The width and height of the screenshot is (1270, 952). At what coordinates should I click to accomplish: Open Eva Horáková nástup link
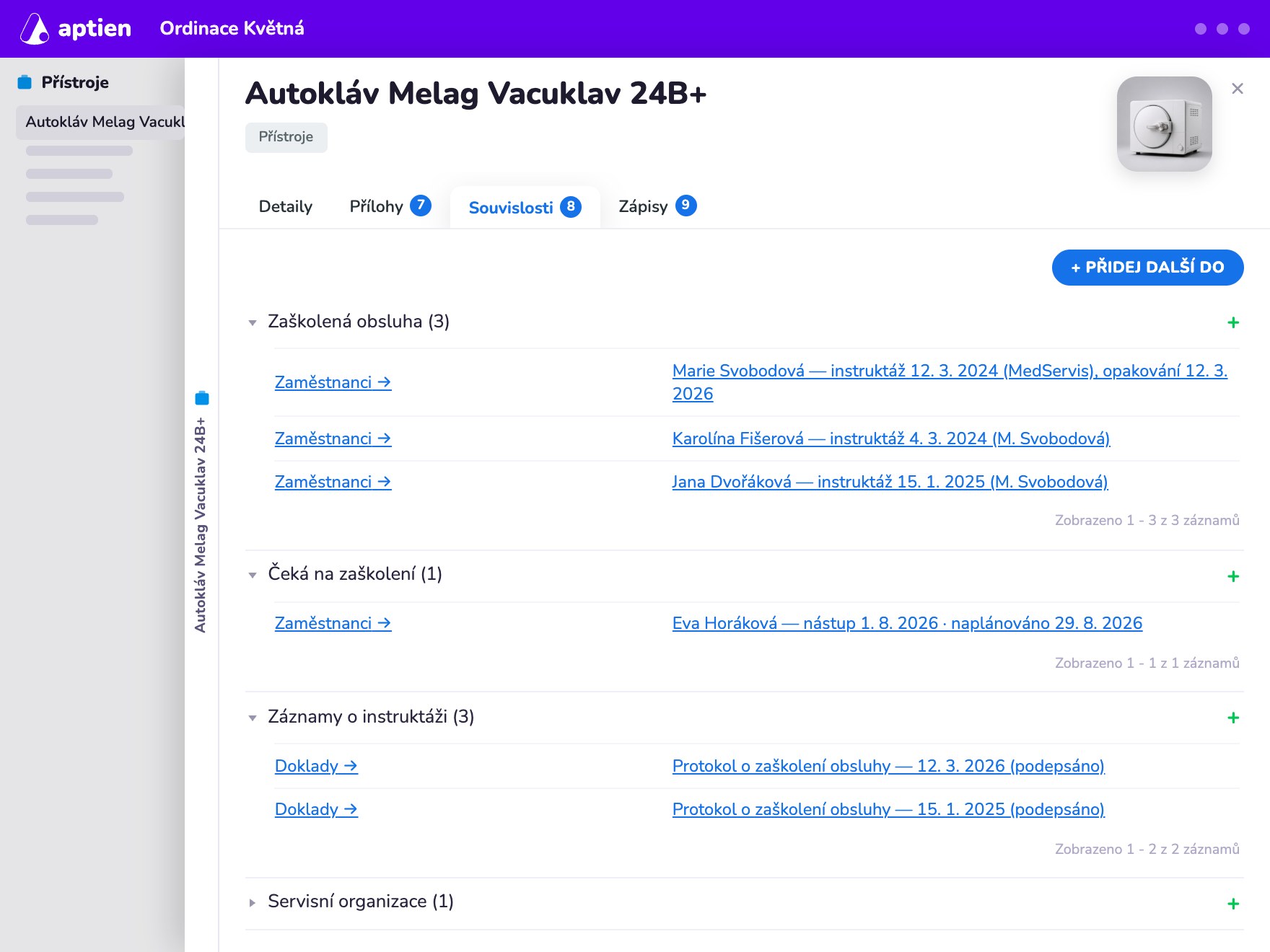tap(907, 623)
